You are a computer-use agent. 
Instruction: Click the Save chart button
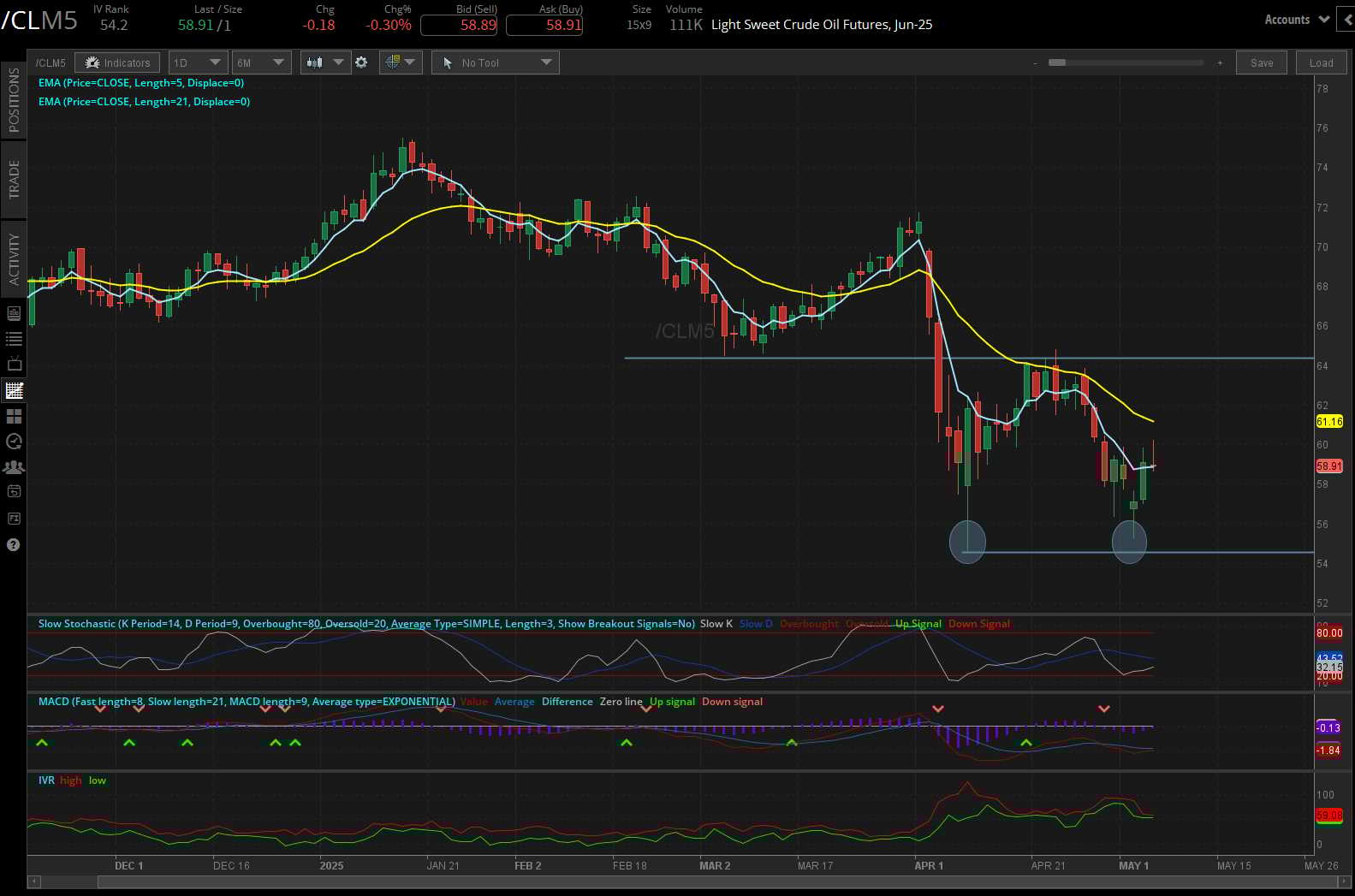[x=1262, y=62]
